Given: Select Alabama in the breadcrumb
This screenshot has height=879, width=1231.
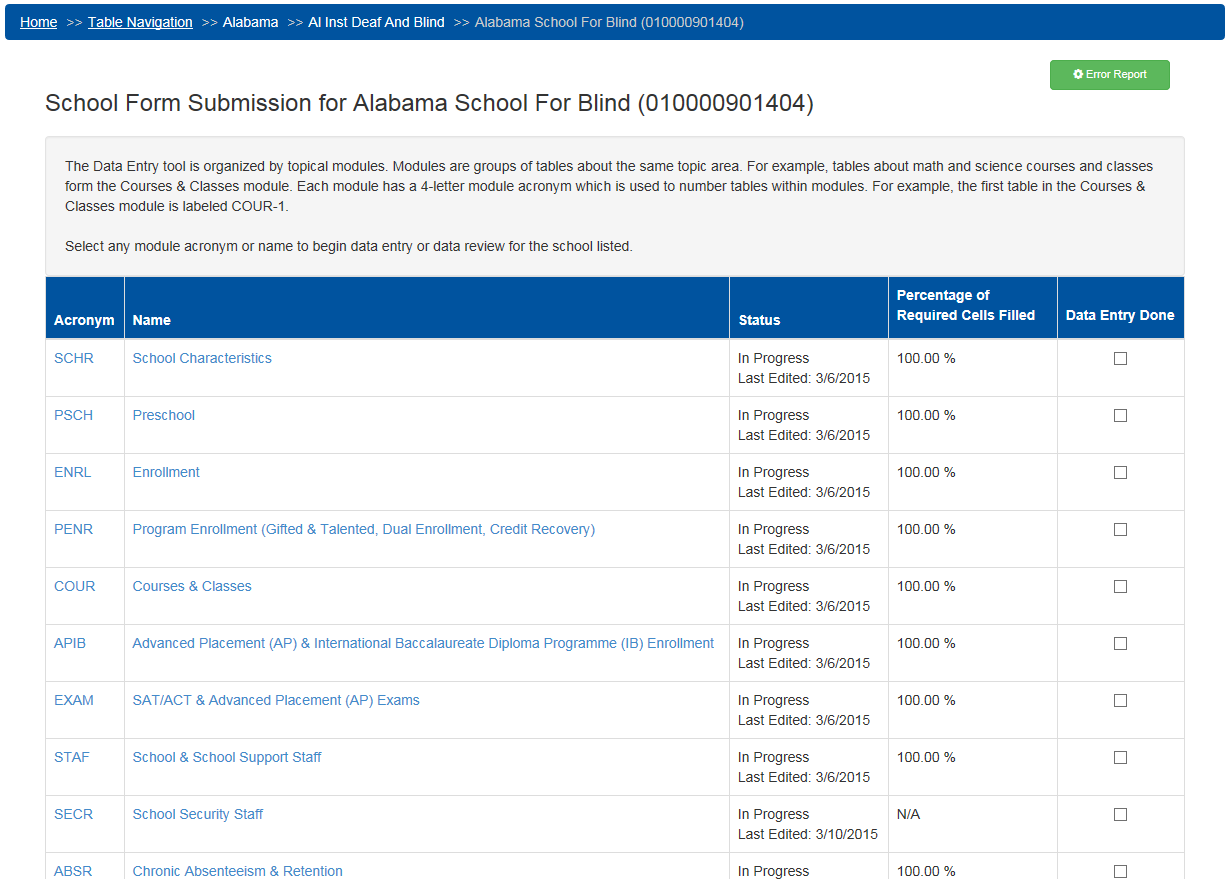Looking at the screenshot, I should point(250,22).
